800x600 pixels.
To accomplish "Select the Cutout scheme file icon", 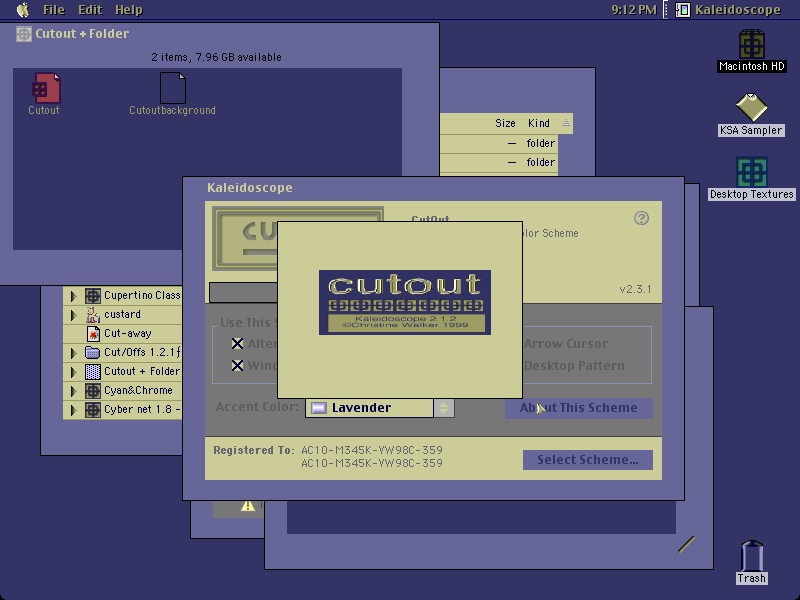I will (46, 88).
